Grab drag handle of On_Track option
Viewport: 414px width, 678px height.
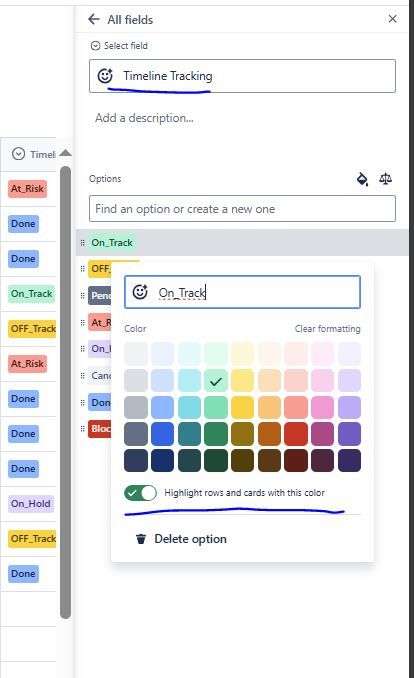tap(82, 243)
